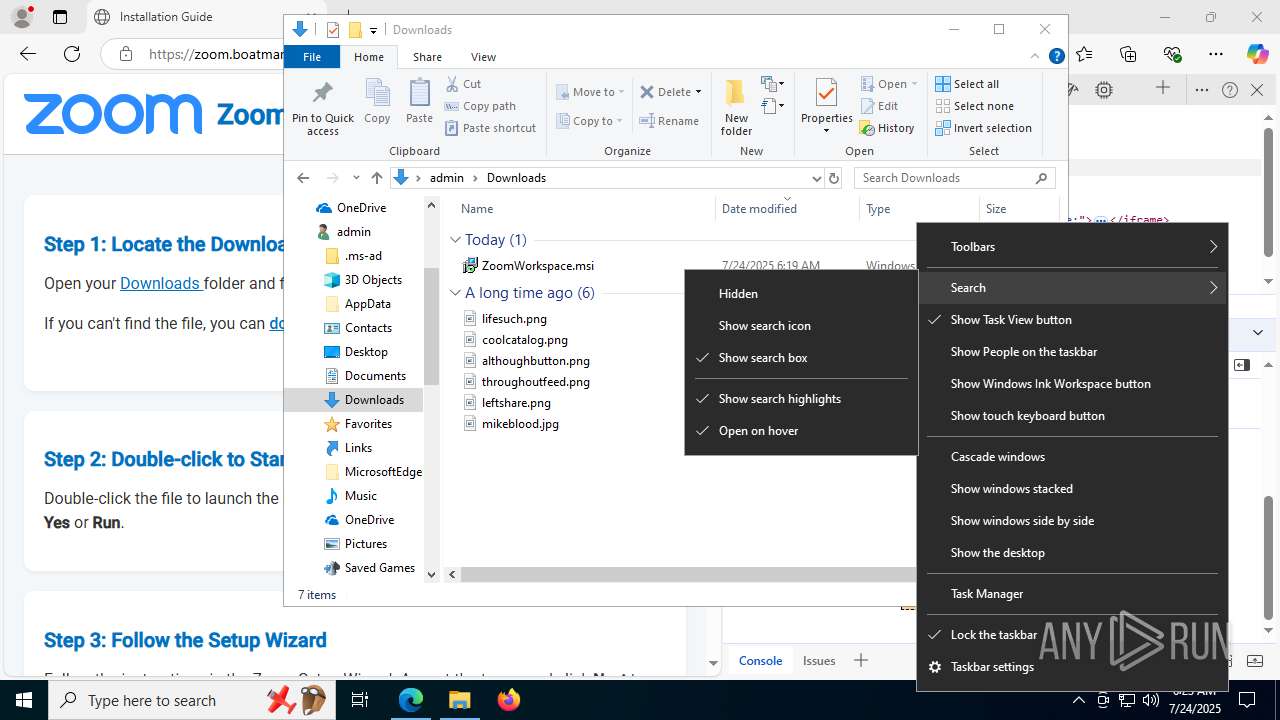Click the Windows Start button
Image resolution: width=1280 pixels, height=720 pixels.
click(x=24, y=701)
